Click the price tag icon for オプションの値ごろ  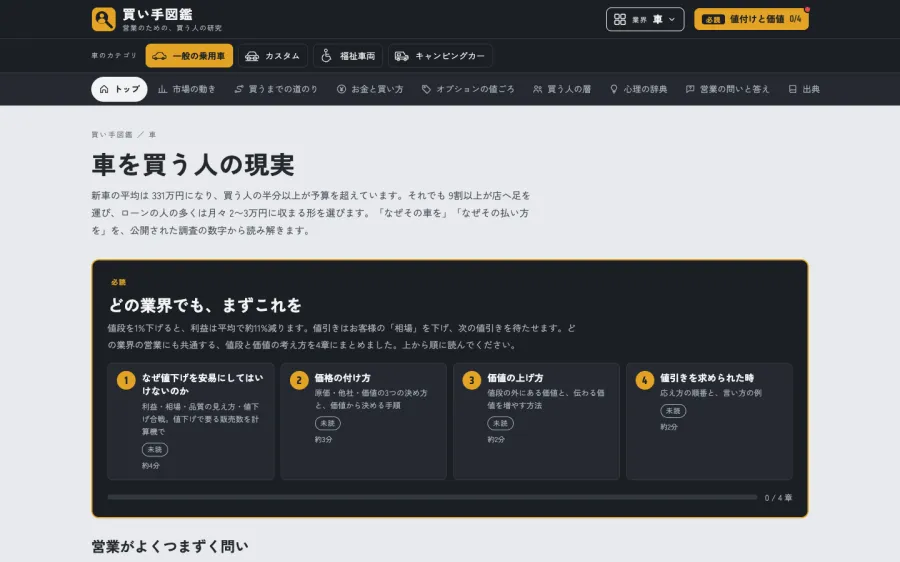(426, 89)
